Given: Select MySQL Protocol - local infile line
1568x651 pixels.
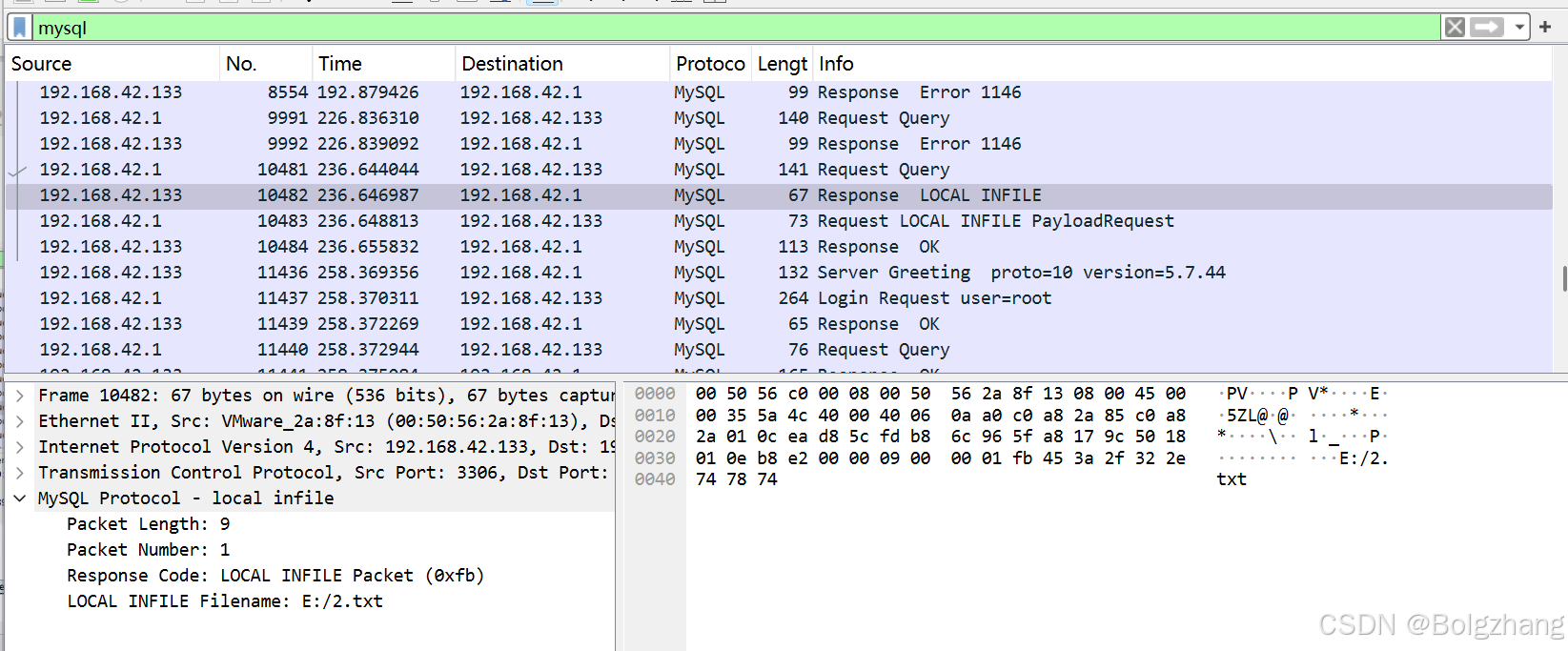Looking at the screenshot, I should coord(324,498).
